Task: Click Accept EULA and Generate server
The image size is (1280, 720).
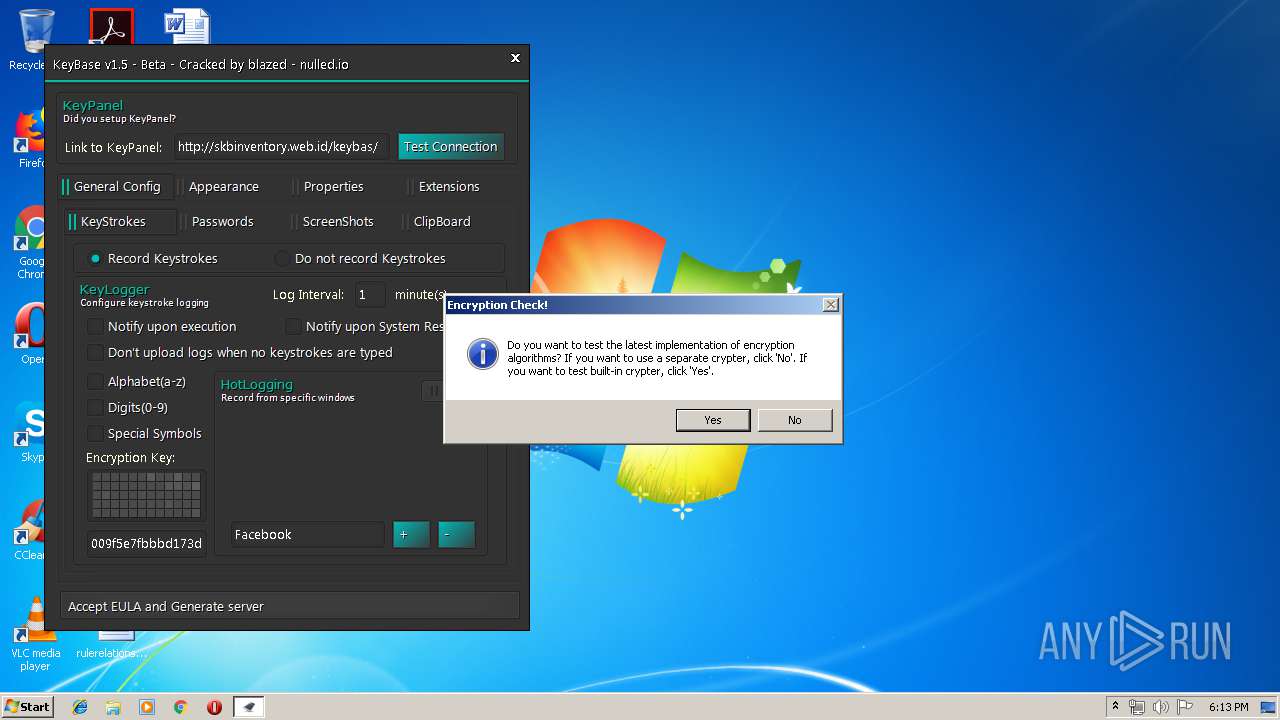Action: pos(290,606)
